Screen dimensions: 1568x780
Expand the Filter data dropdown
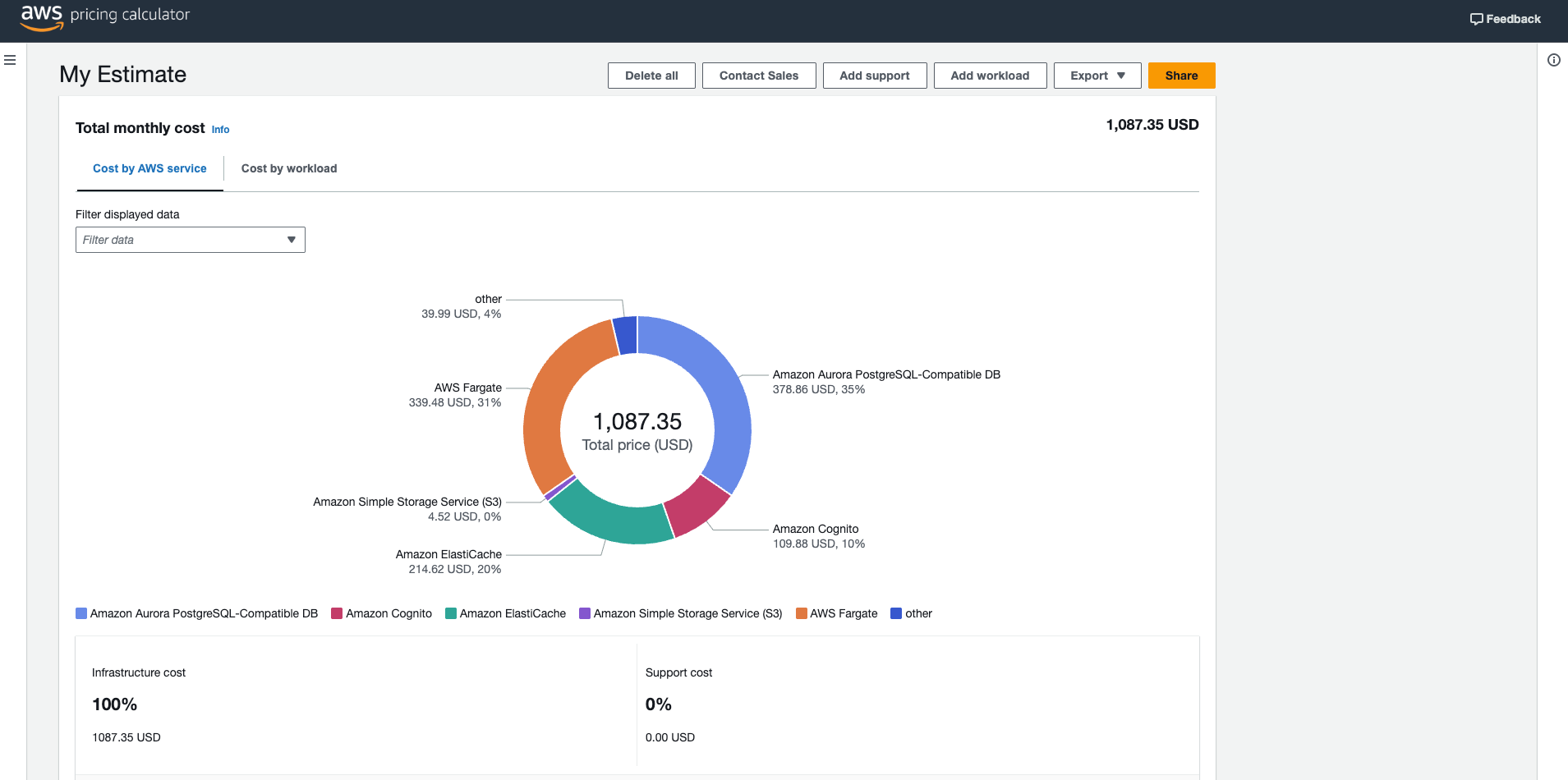pos(191,240)
